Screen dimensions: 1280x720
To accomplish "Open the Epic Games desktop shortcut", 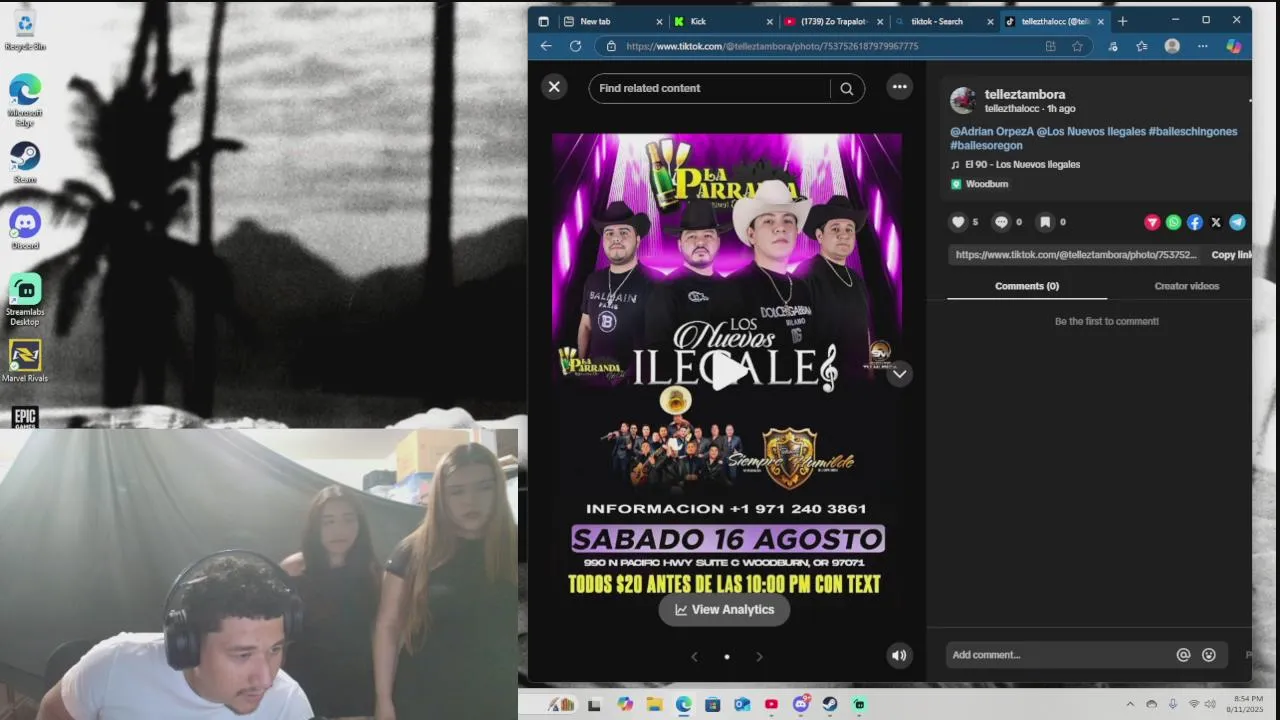I will pyautogui.click(x=25, y=417).
